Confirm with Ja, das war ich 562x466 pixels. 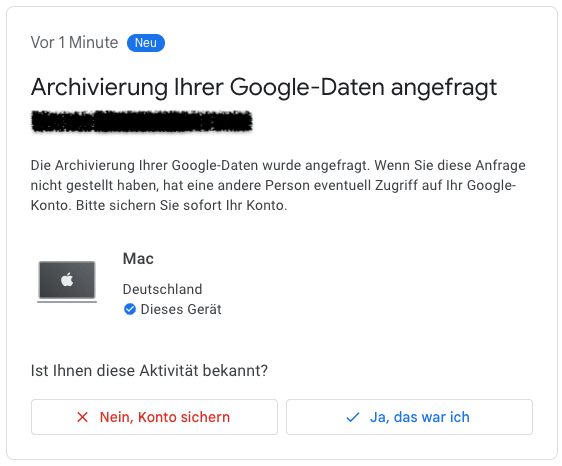tap(409, 417)
